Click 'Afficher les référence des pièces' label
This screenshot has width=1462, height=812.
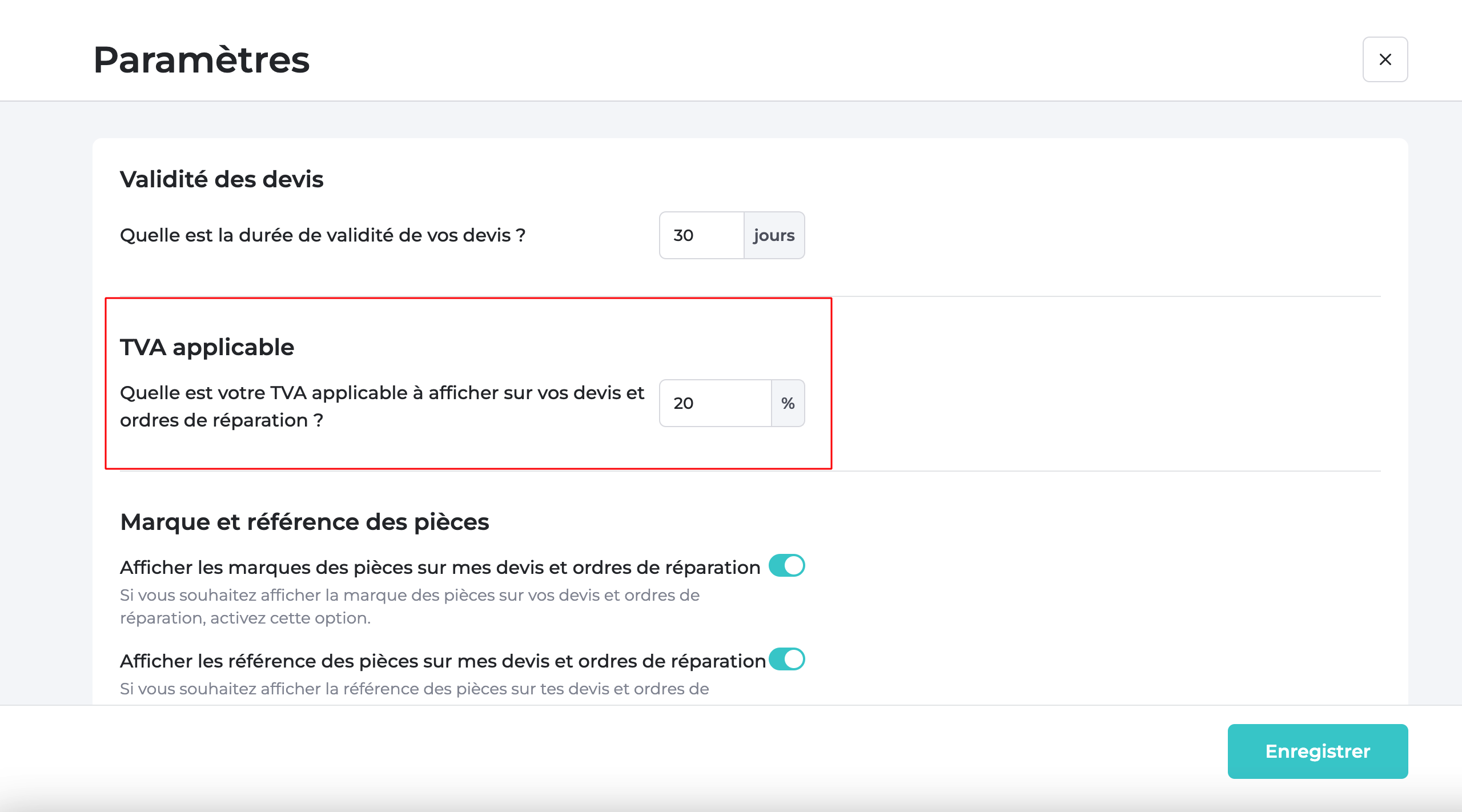pos(443,661)
